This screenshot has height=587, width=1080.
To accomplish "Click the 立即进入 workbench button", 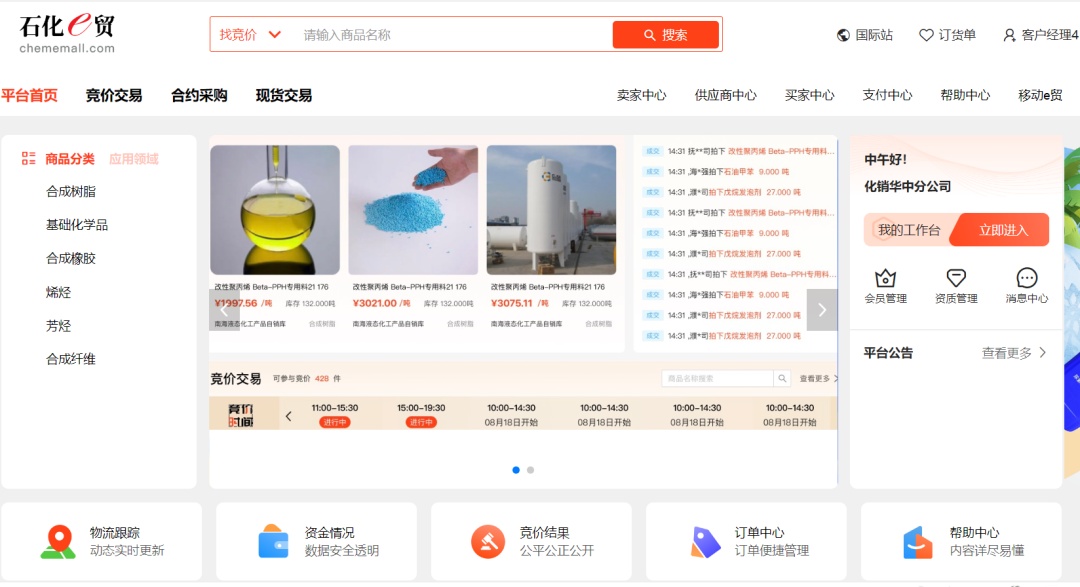I will [1002, 230].
